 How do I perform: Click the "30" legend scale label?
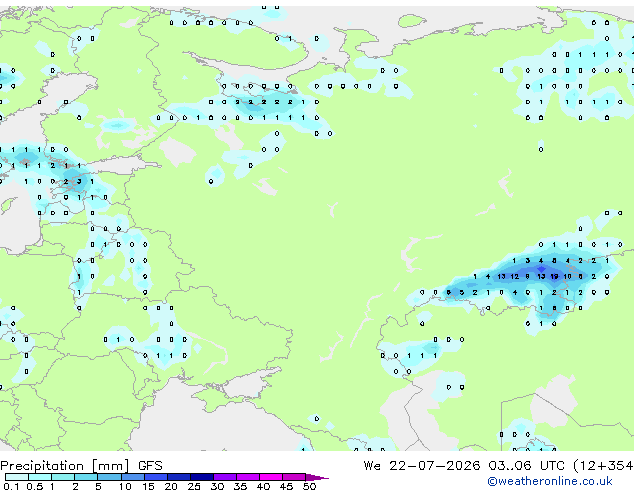tap(217, 486)
